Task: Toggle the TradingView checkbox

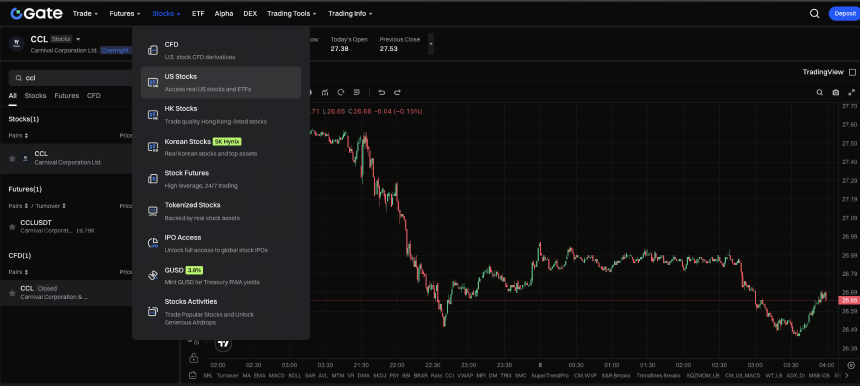Action: tap(852, 72)
